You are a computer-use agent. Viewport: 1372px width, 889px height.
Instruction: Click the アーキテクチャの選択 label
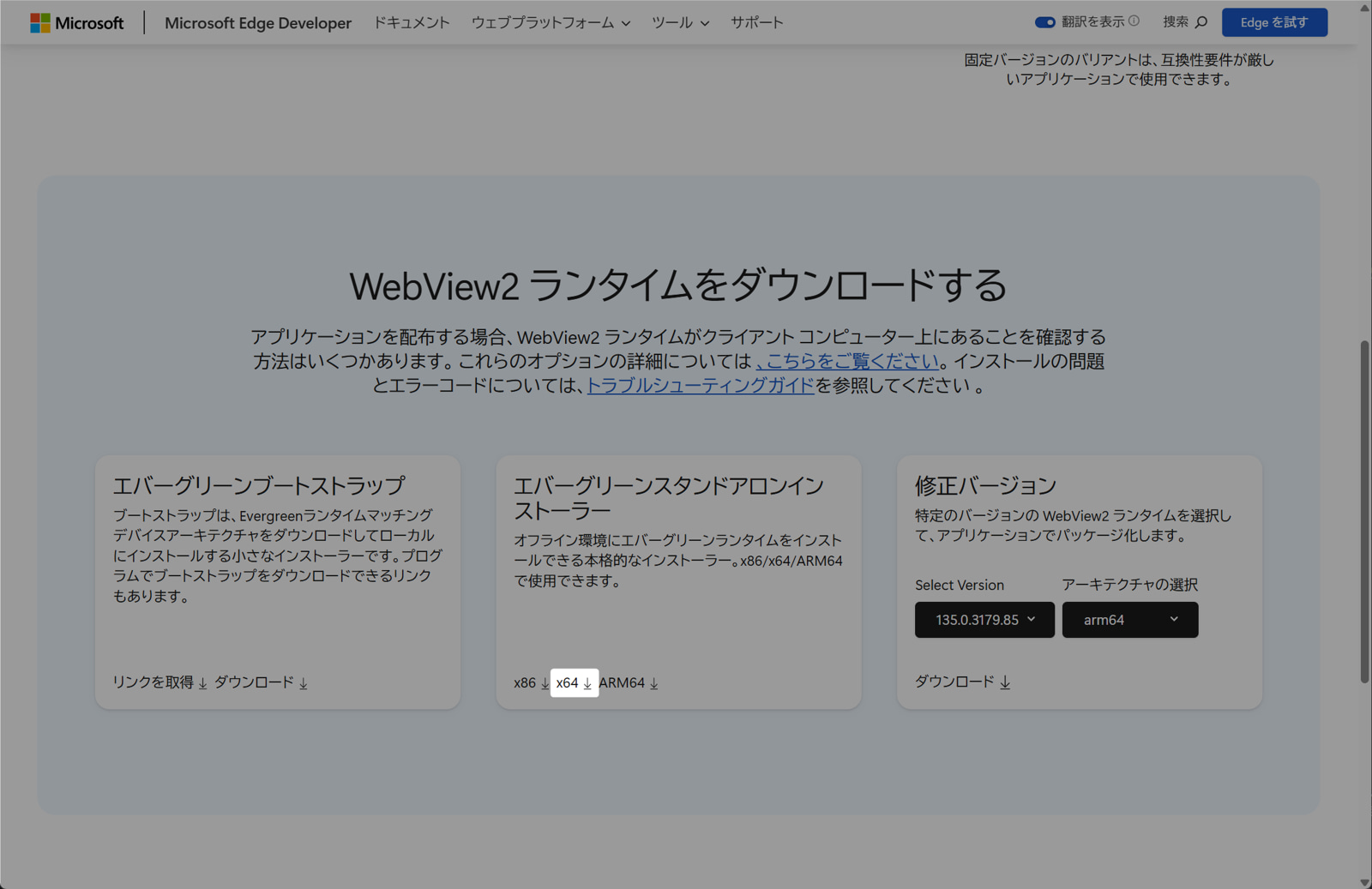coord(1129,585)
